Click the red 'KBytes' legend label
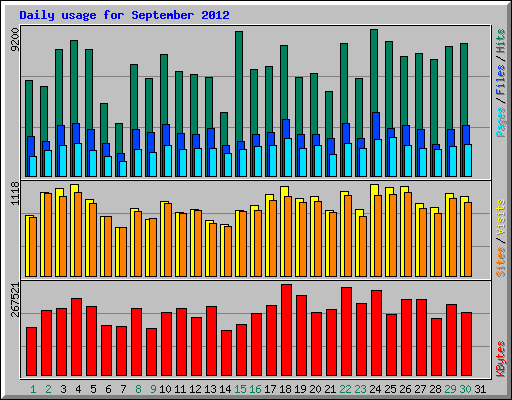 tap(501, 359)
